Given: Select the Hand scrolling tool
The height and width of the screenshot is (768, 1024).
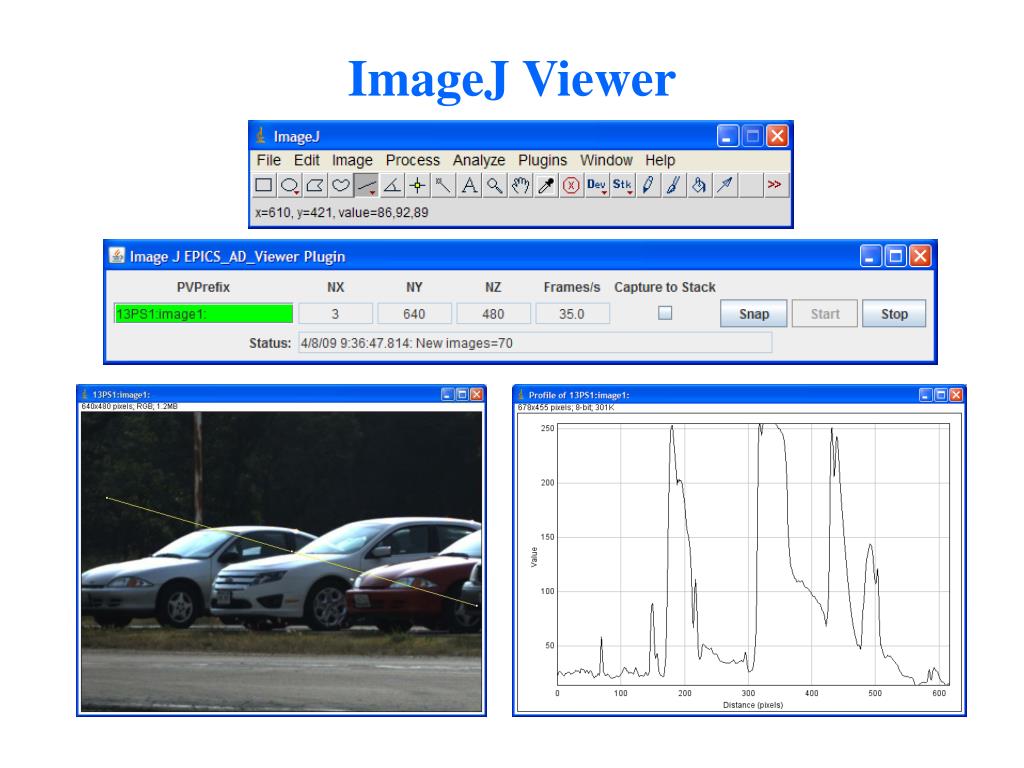Looking at the screenshot, I should [520, 185].
